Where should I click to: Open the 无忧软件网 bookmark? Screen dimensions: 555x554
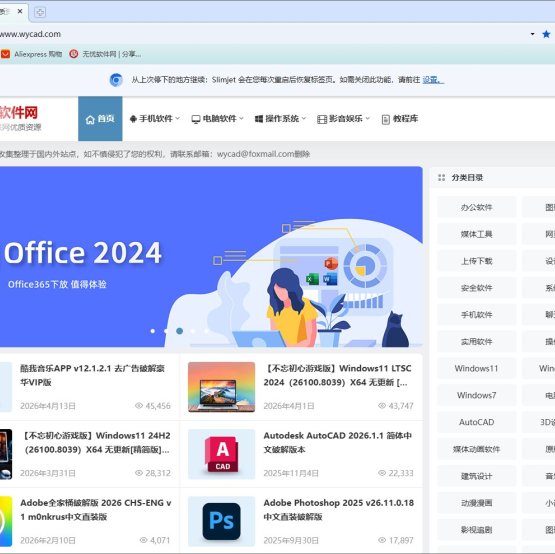pos(105,54)
